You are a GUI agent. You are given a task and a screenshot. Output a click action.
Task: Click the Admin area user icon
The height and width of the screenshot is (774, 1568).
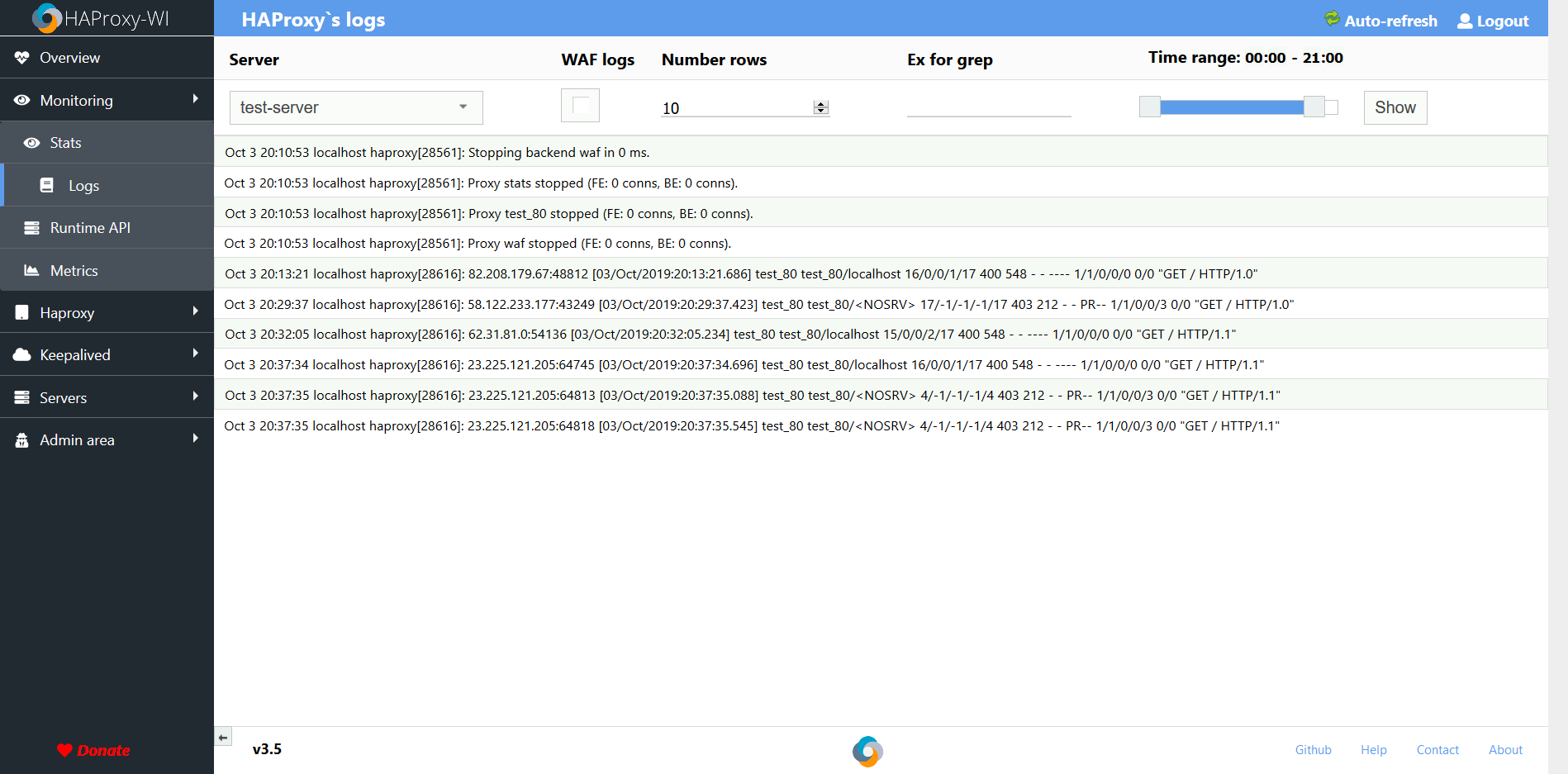22,439
